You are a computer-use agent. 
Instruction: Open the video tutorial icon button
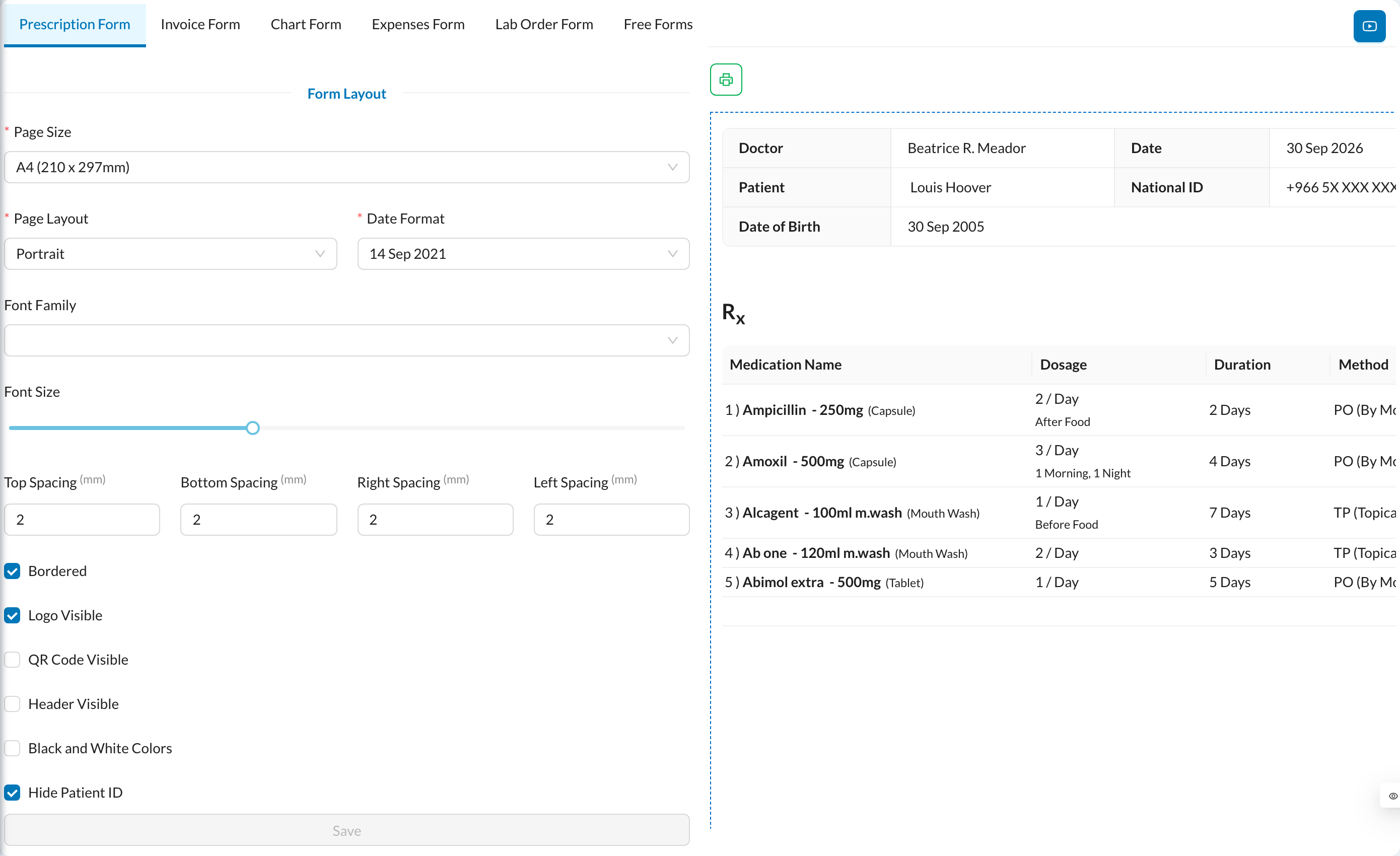(x=1369, y=26)
